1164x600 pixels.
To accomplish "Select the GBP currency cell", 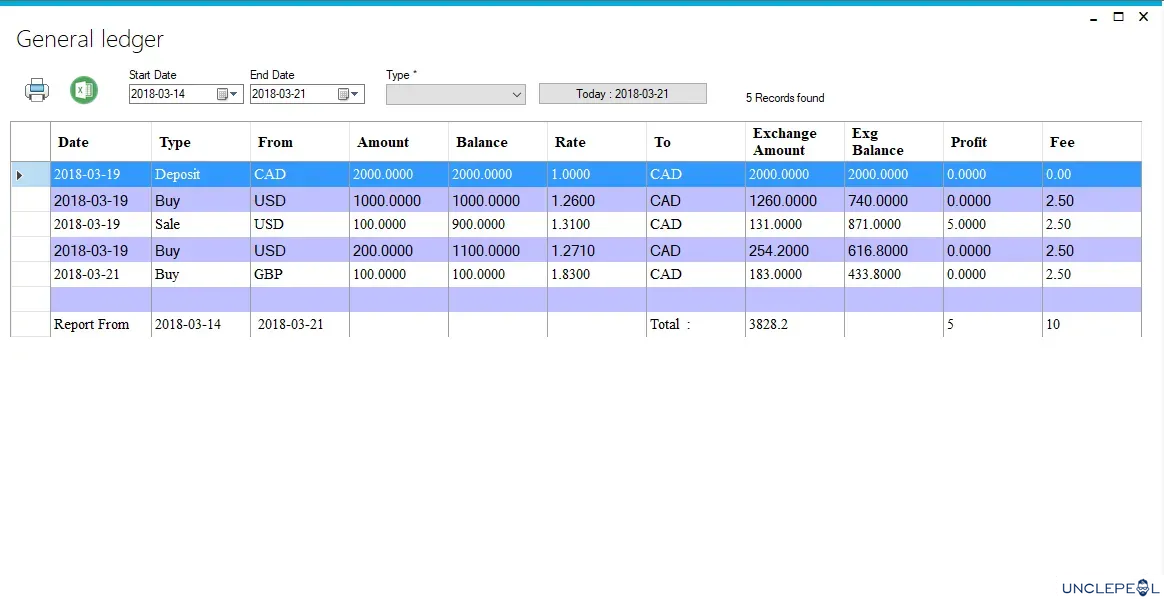I will tap(300, 274).
